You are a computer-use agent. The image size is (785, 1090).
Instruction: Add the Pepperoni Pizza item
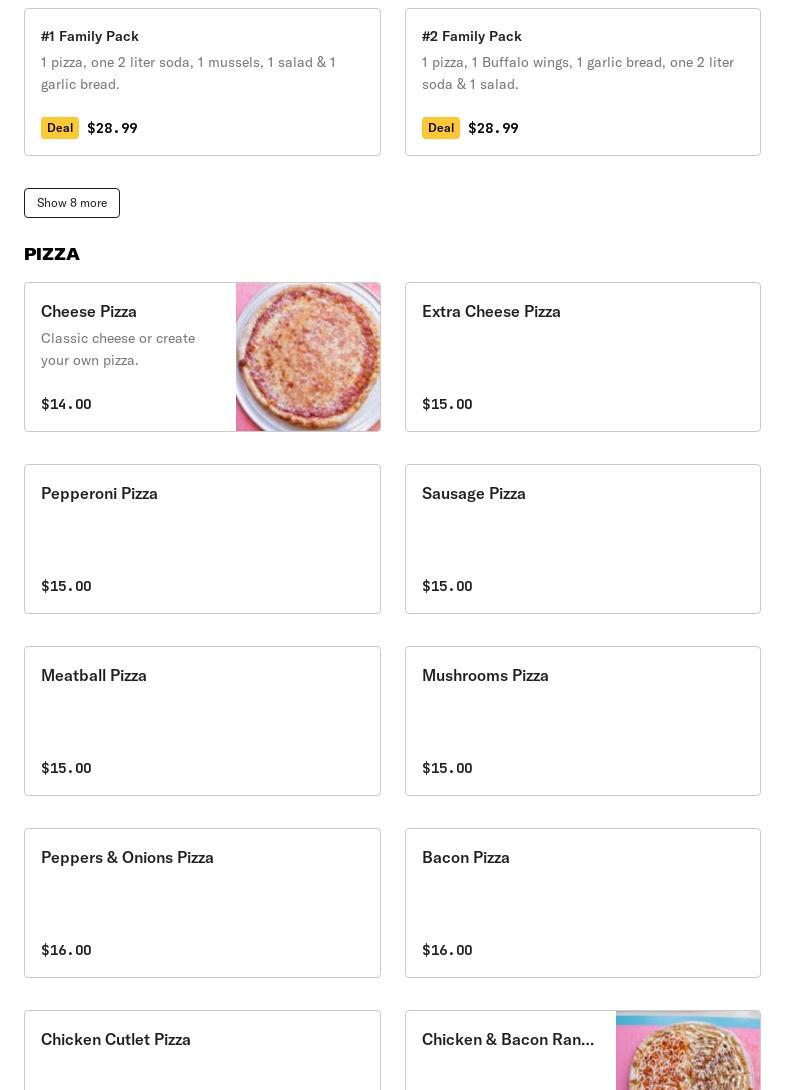(202, 539)
